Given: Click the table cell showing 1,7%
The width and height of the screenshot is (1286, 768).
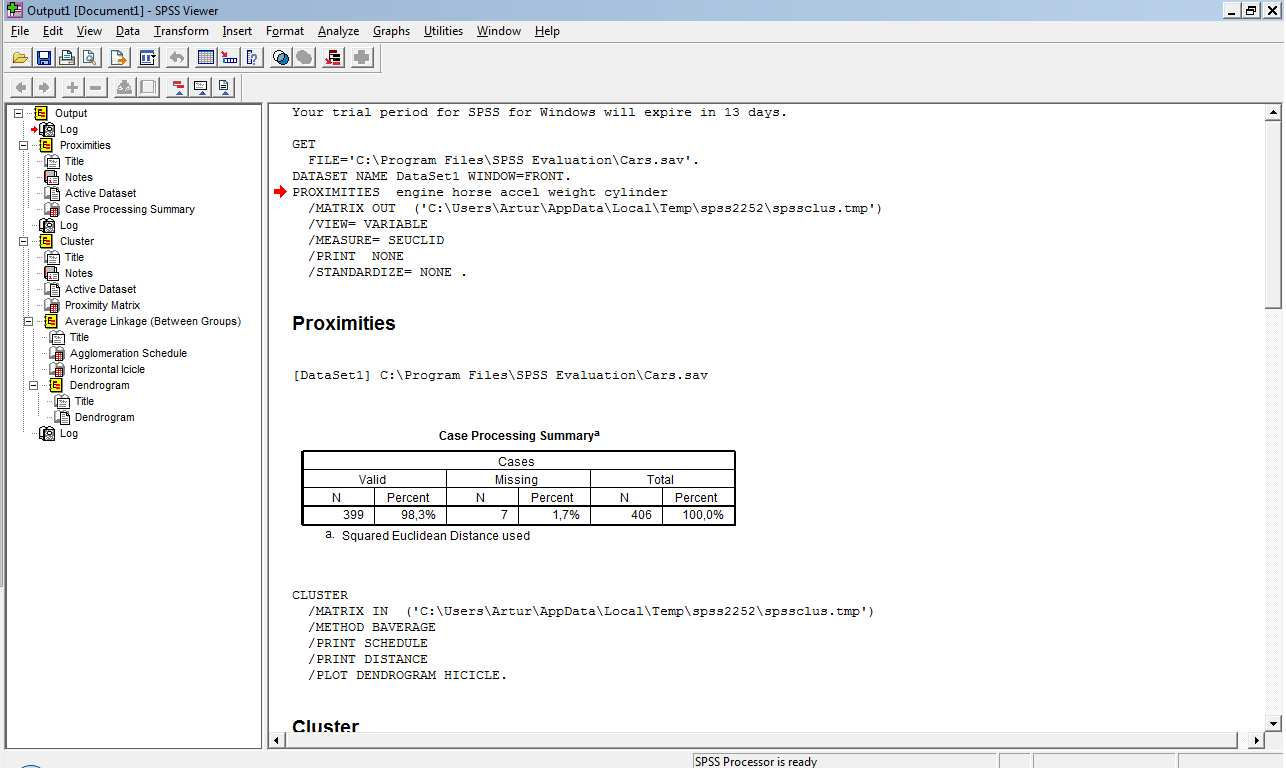Looking at the screenshot, I should click(x=554, y=515).
